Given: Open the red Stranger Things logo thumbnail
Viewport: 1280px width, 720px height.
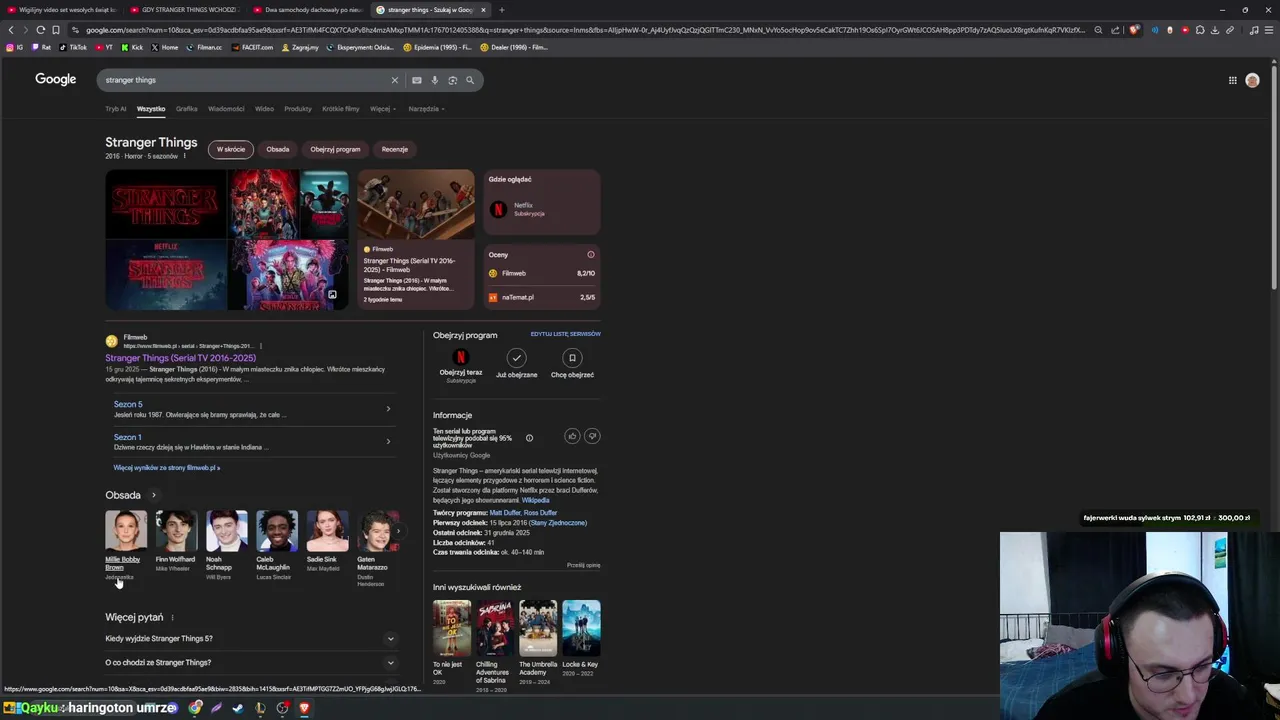Looking at the screenshot, I should 166,204.
